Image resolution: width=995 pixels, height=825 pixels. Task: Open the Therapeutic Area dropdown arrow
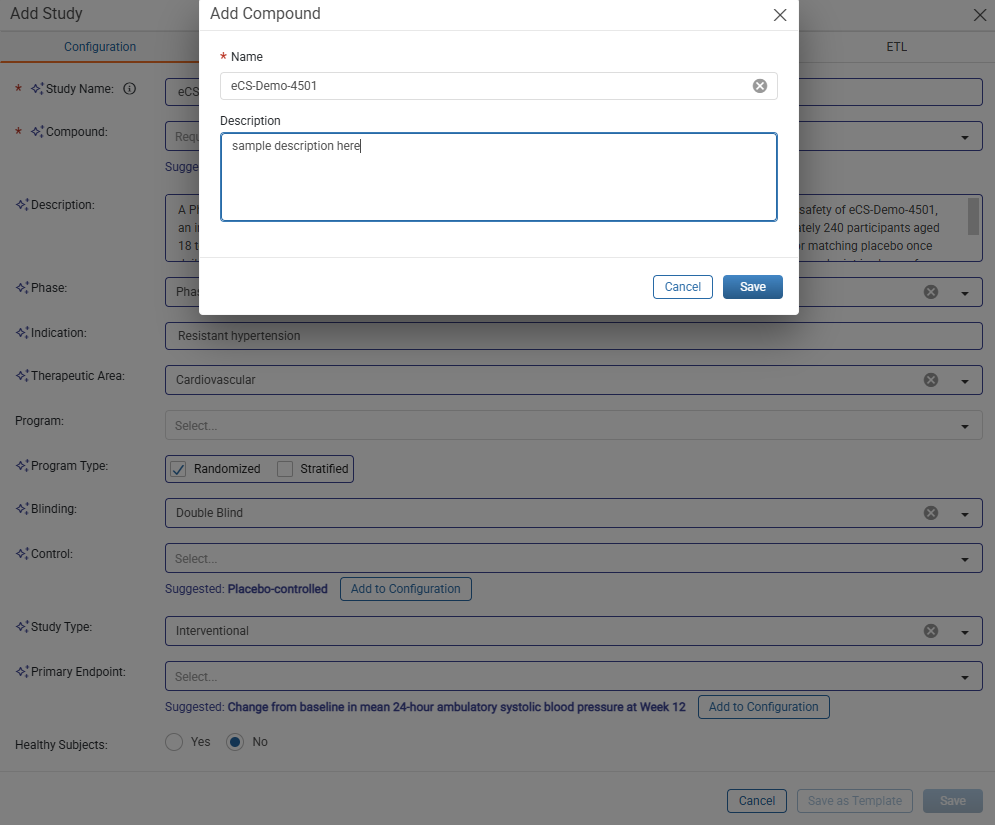[x=965, y=381]
